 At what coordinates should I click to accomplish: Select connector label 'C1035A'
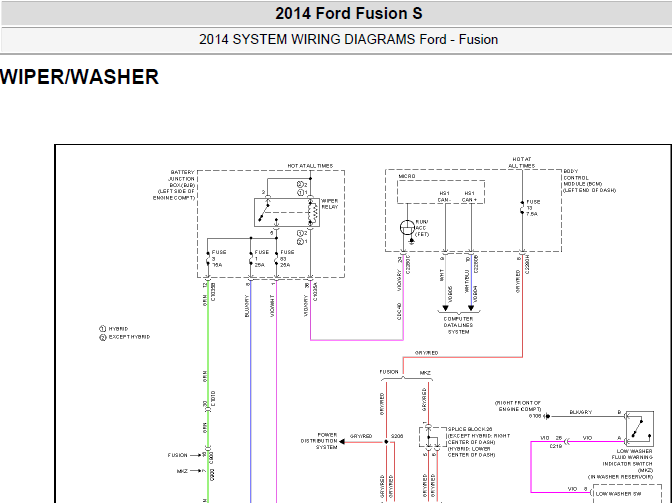[315, 292]
